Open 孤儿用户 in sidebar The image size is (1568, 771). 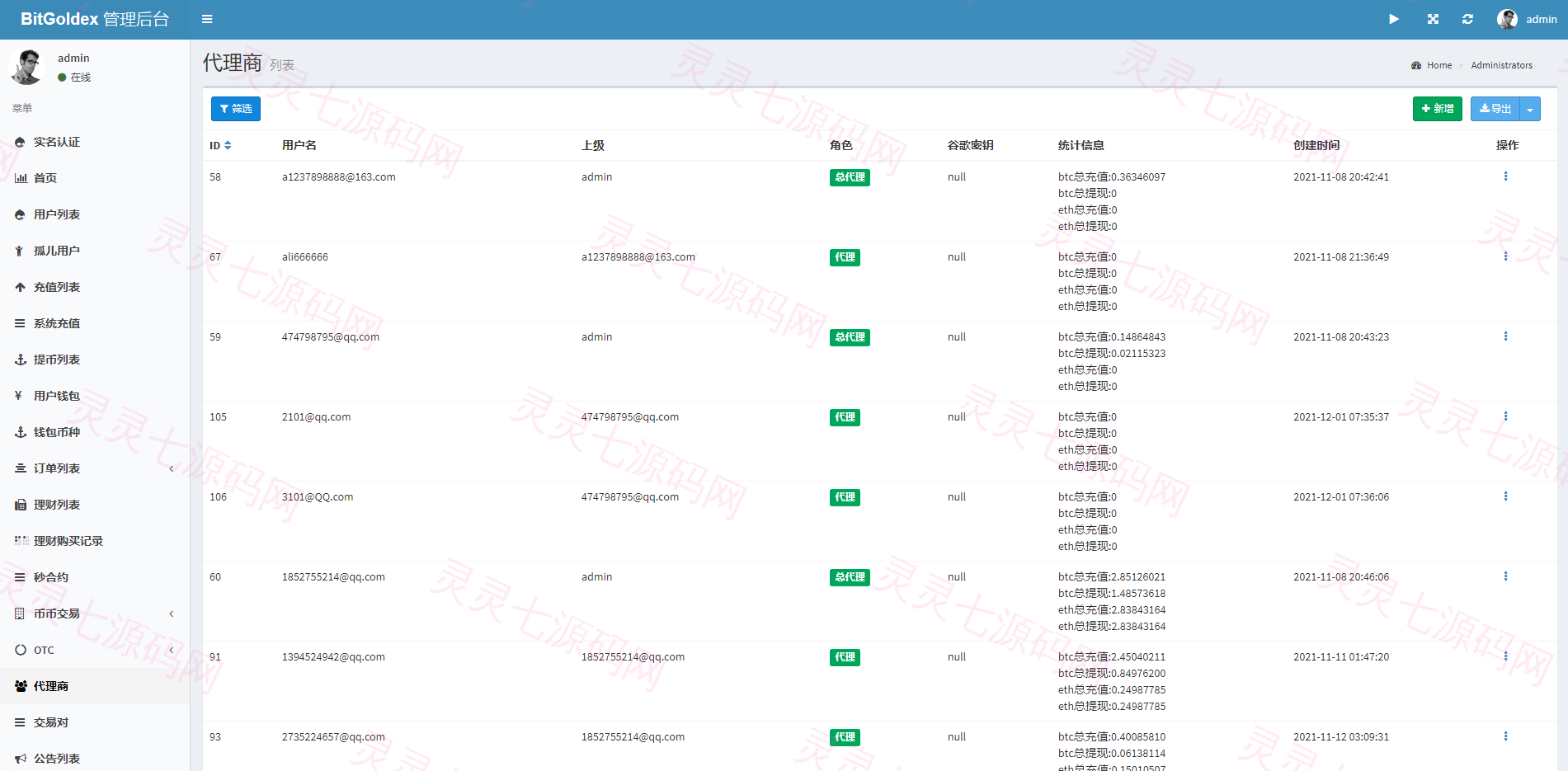[95, 251]
